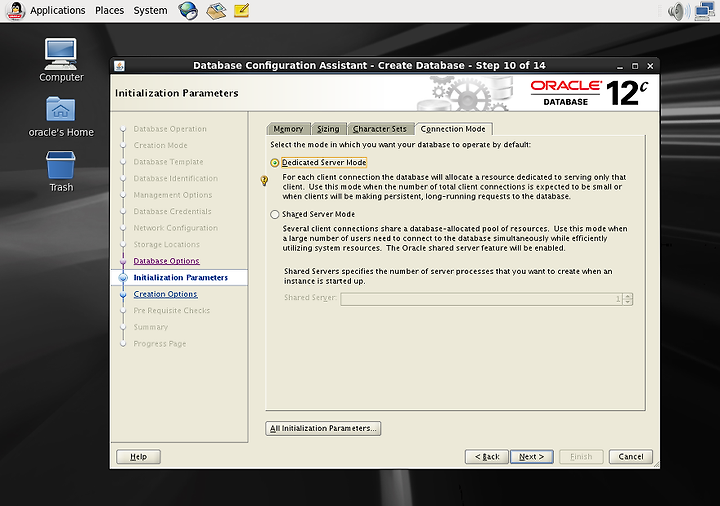Click the network connection tray icon

pos(704,11)
